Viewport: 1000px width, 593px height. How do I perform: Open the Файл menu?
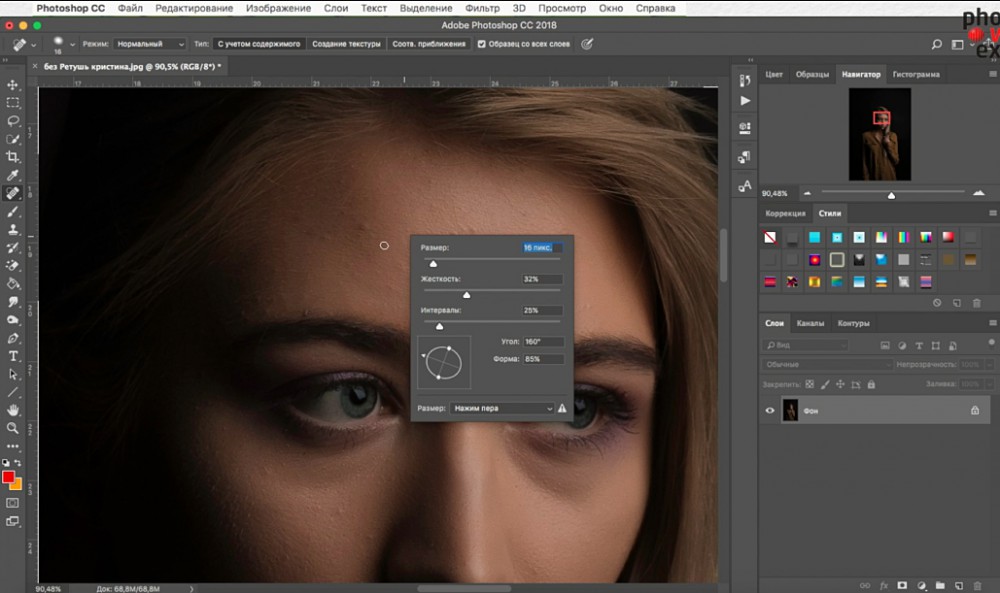130,8
